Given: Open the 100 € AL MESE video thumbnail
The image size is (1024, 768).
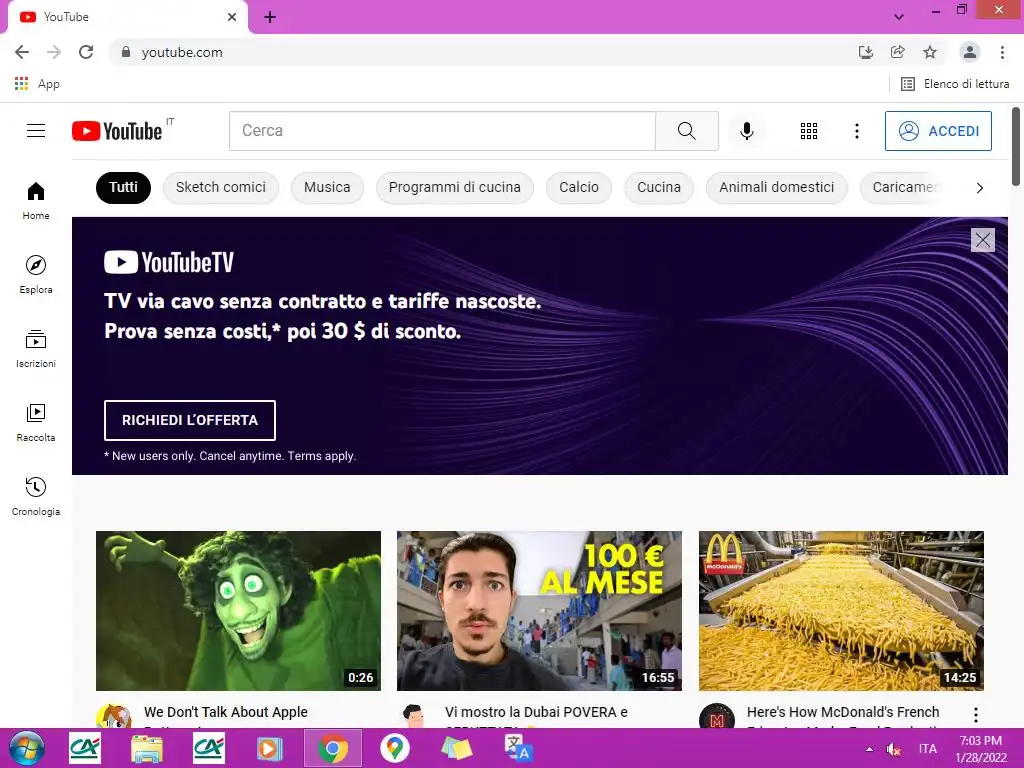Looking at the screenshot, I should coord(539,611).
